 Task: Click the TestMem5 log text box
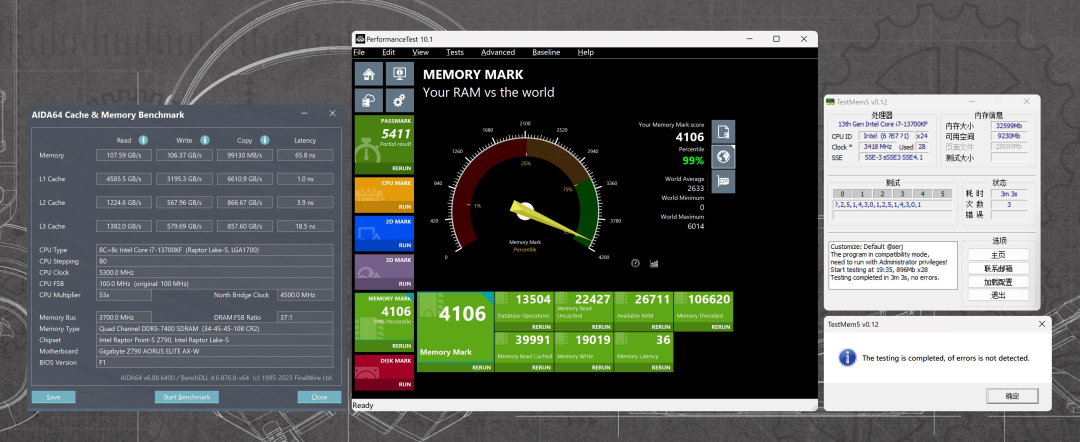tap(893, 266)
